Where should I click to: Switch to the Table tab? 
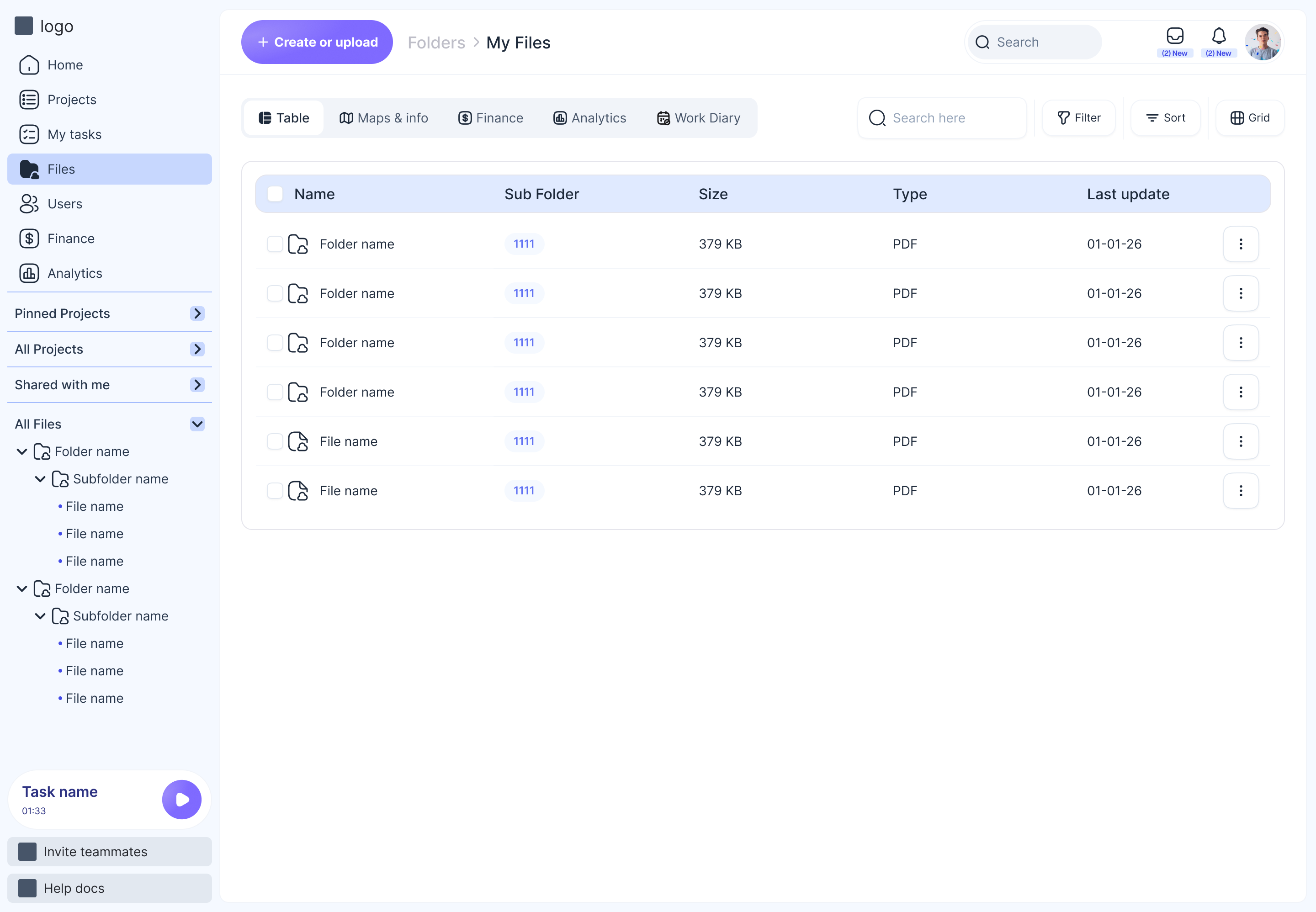coord(284,118)
